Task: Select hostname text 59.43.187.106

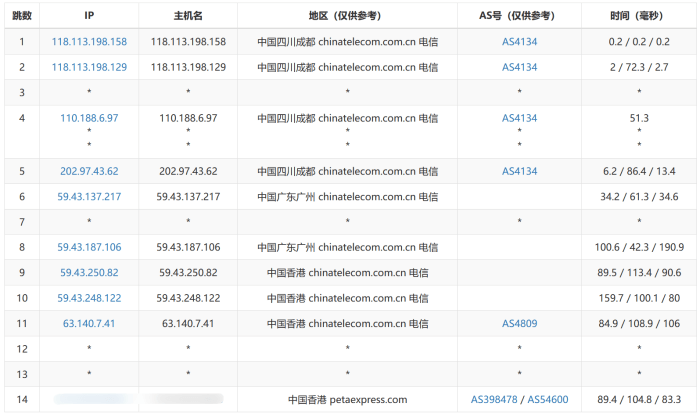Action: click(x=188, y=247)
